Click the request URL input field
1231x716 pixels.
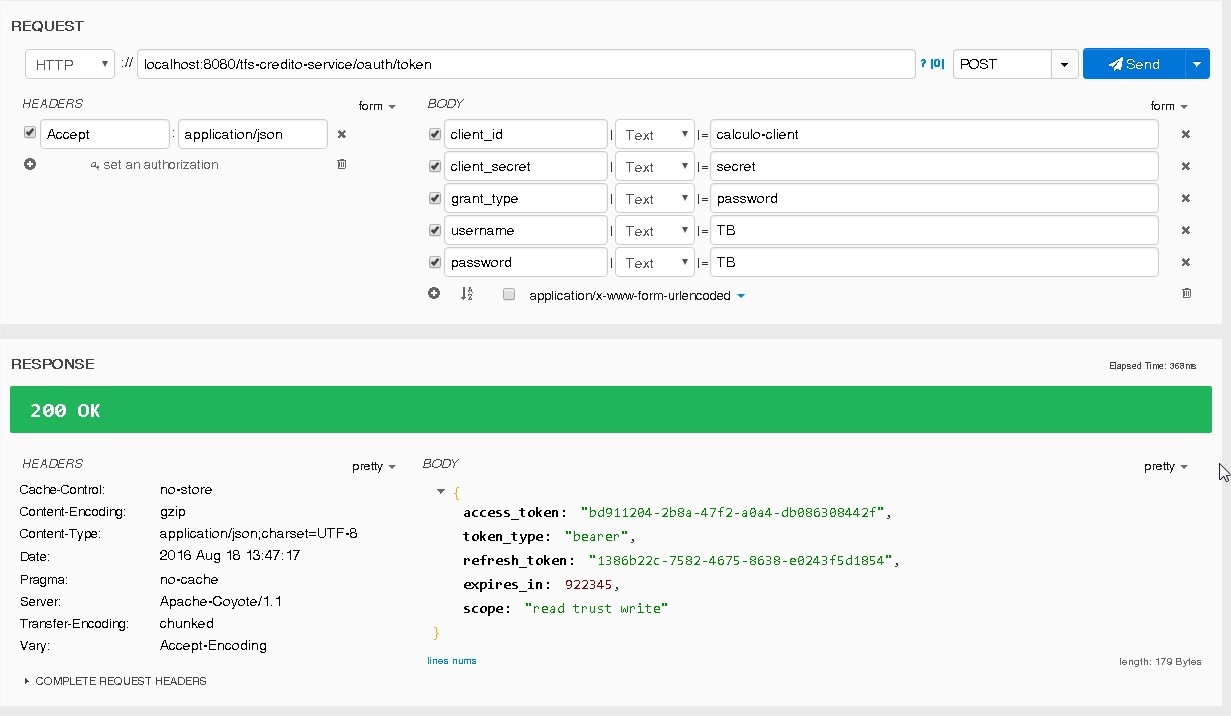point(525,64)
